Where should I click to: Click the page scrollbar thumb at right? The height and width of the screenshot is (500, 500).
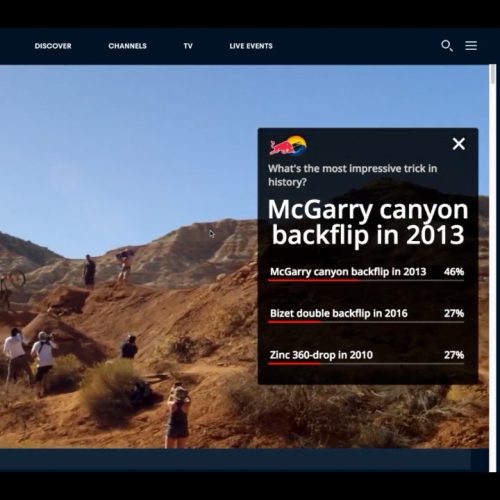tap(493, 75)
